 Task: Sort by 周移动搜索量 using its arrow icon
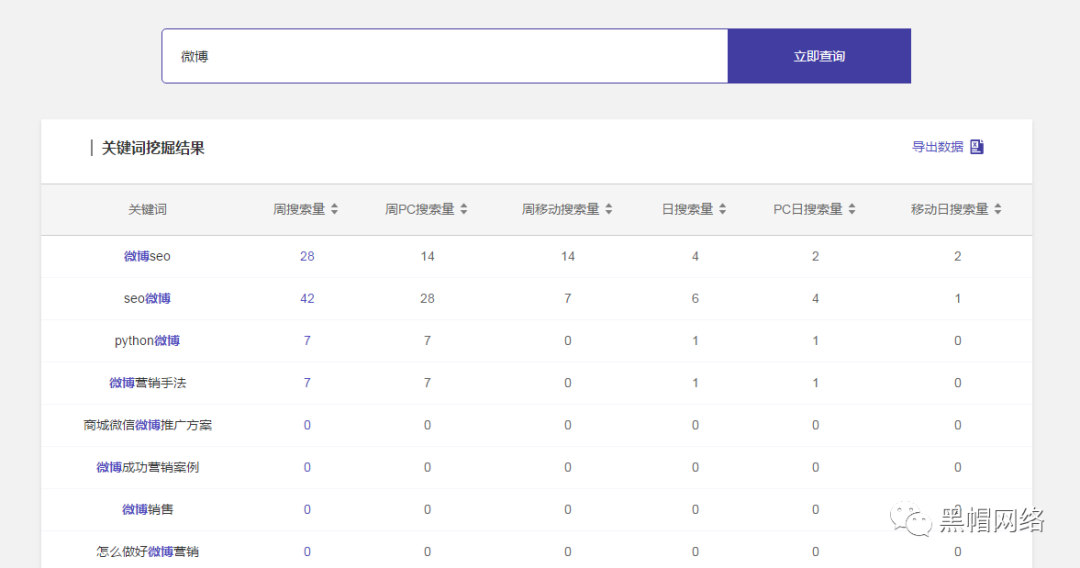click(x=609, y=209)
